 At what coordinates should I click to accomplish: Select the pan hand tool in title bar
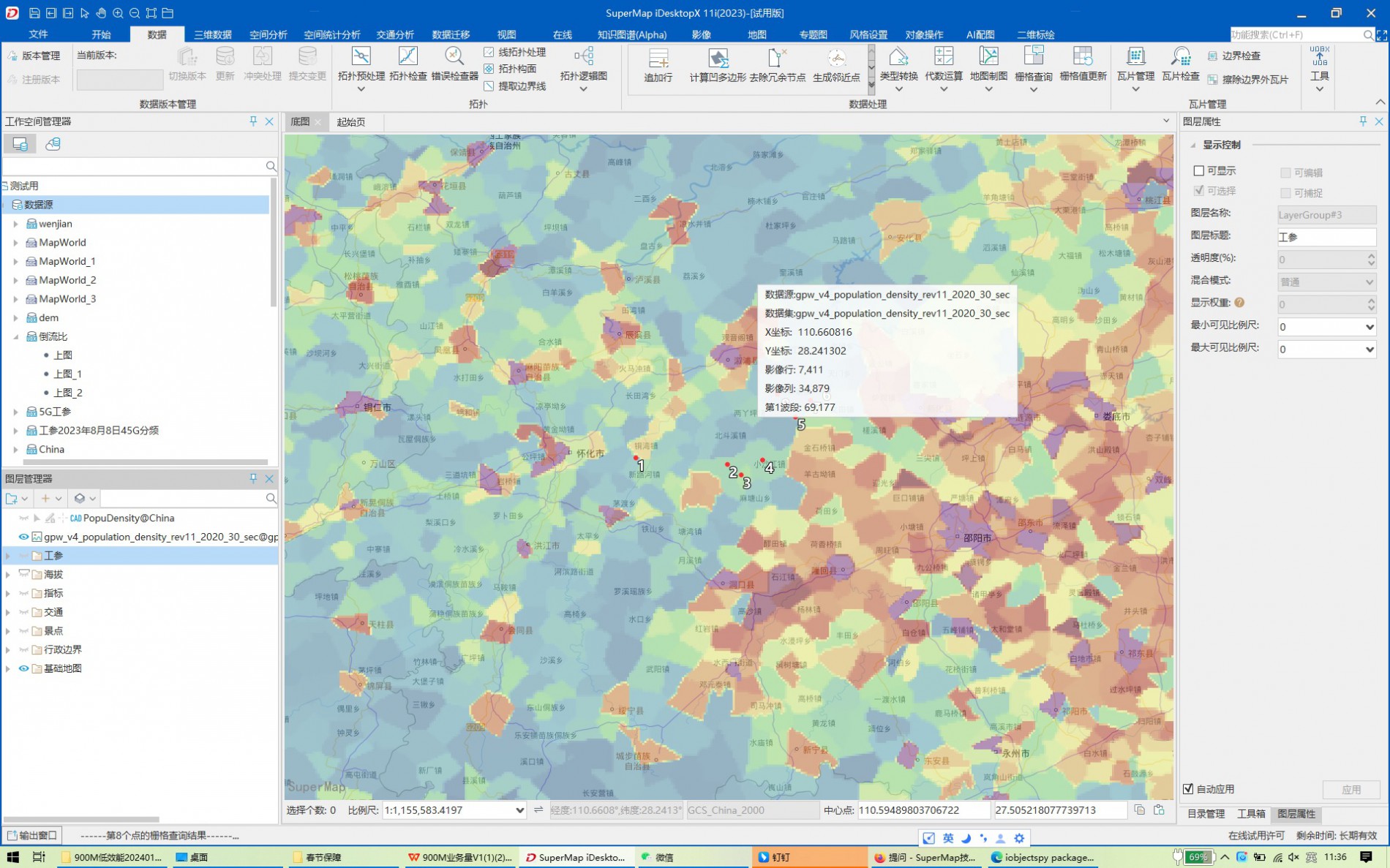point(101,13)
